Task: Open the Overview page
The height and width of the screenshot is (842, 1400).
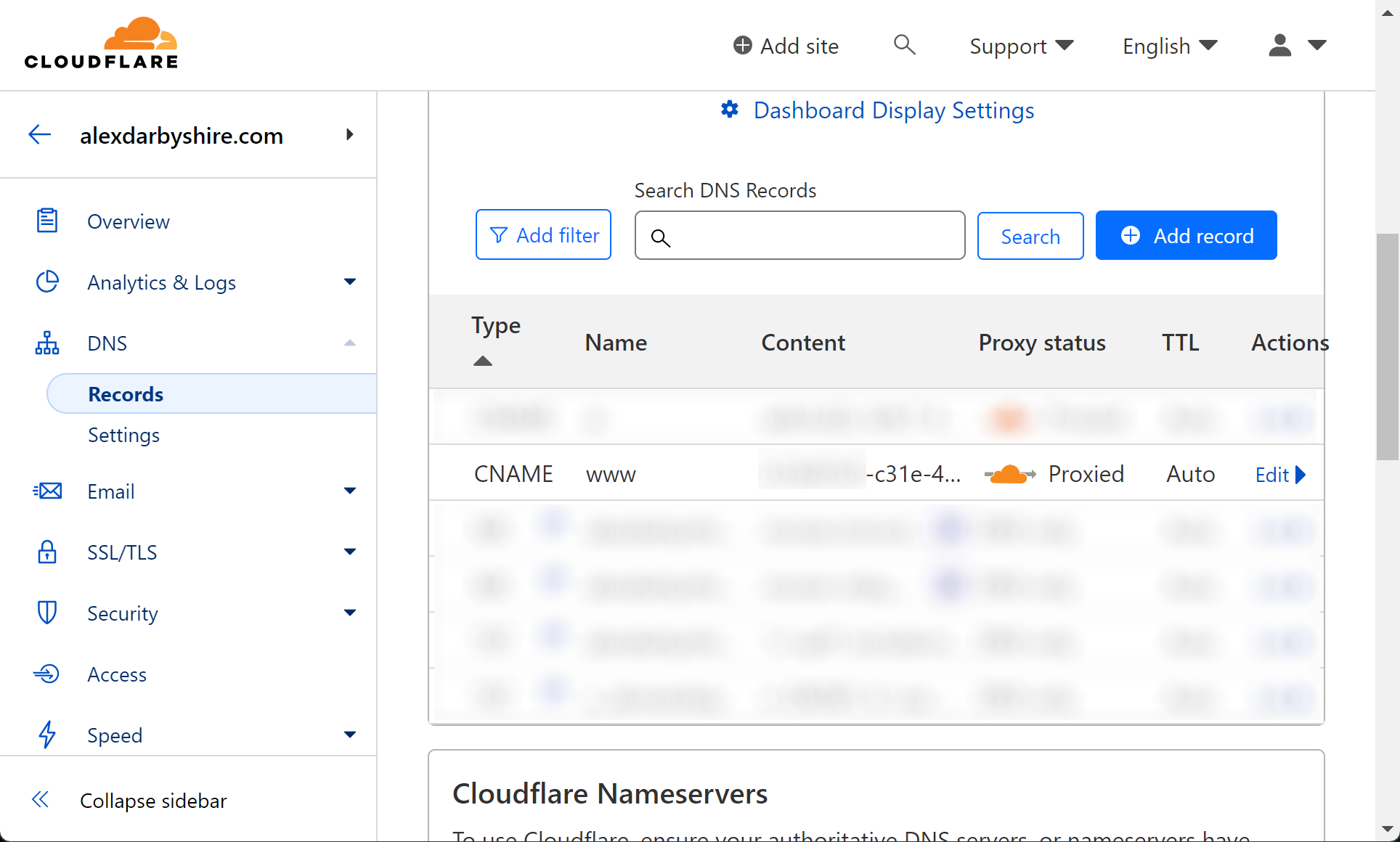Action: click(129, 221)
